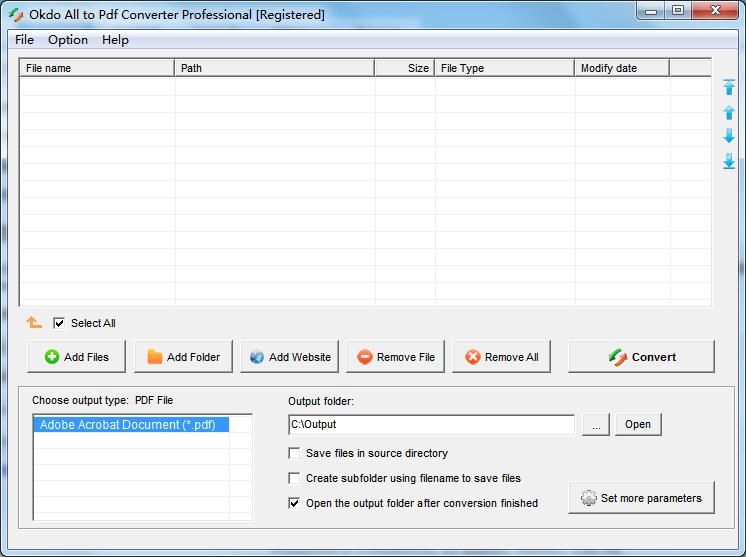746x557 pixels.
Task: Open the Help menu
Action: [x=115, y=39]
